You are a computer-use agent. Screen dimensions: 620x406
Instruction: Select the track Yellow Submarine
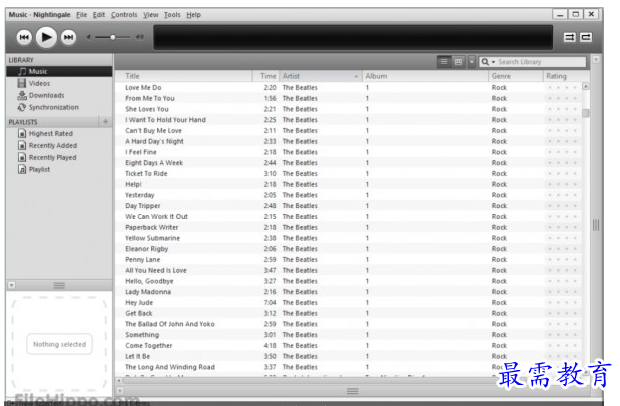[x=349, y=238]
